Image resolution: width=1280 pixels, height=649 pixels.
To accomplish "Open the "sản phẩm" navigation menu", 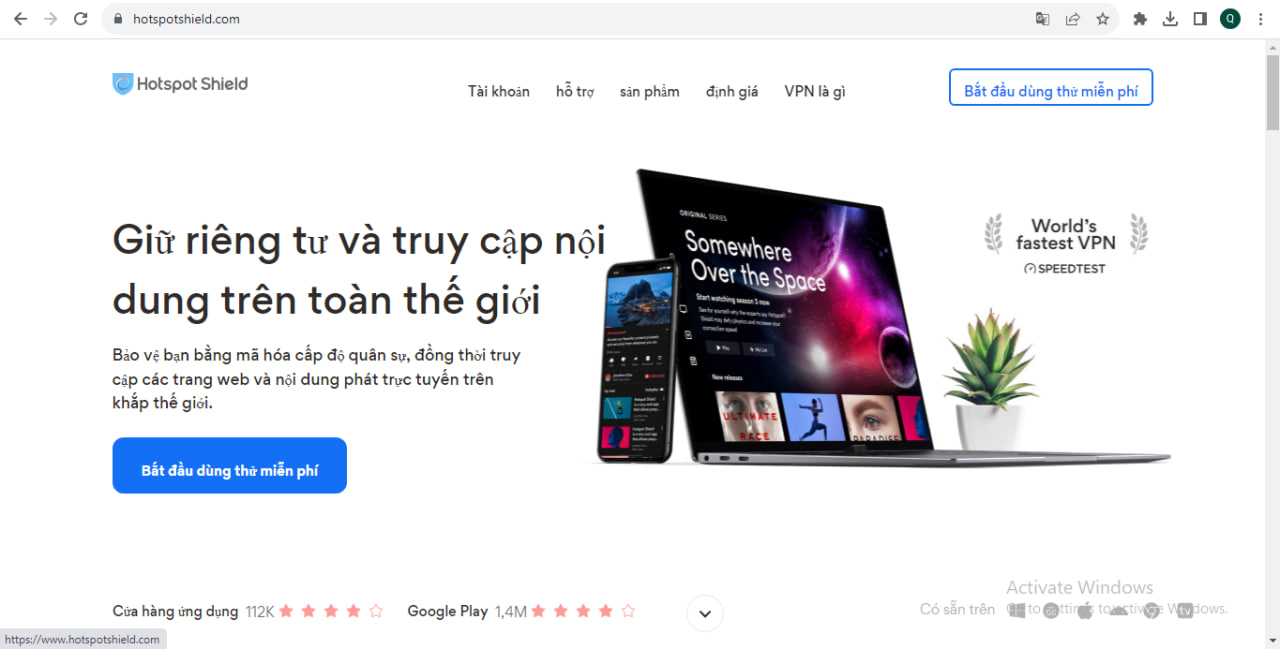I will 649,91.
